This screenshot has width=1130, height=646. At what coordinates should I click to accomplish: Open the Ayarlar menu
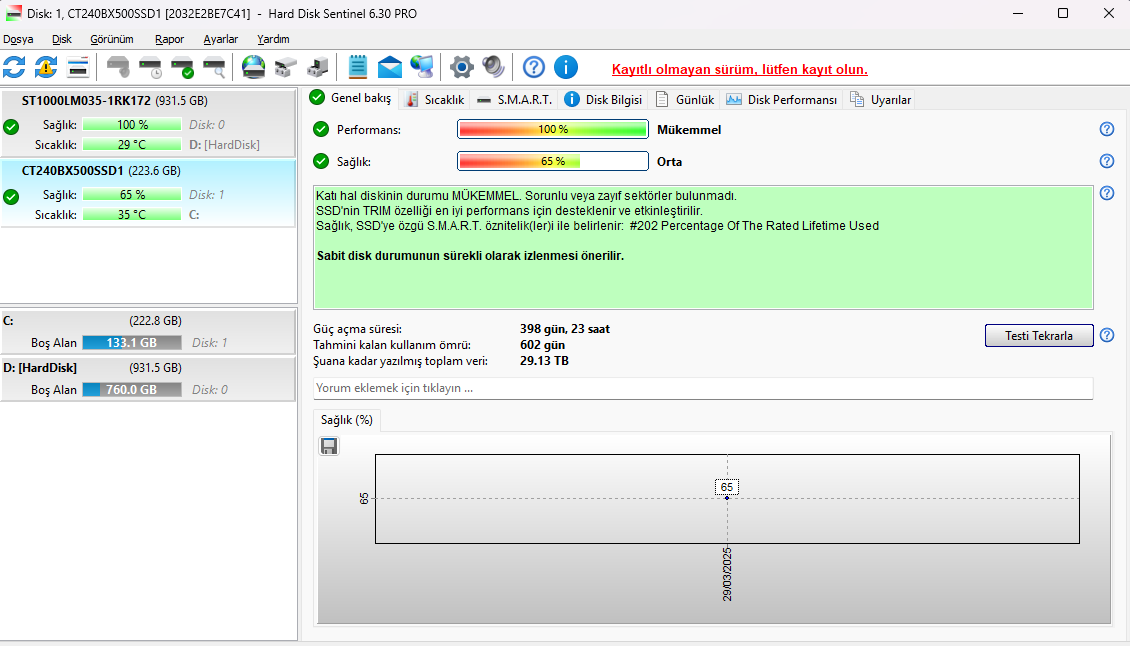221,39
